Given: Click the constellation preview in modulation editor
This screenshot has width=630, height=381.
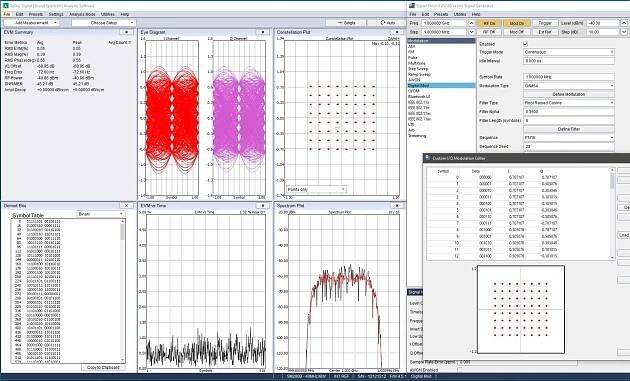Looking at the screenshot, I should (x=521, y=309).
